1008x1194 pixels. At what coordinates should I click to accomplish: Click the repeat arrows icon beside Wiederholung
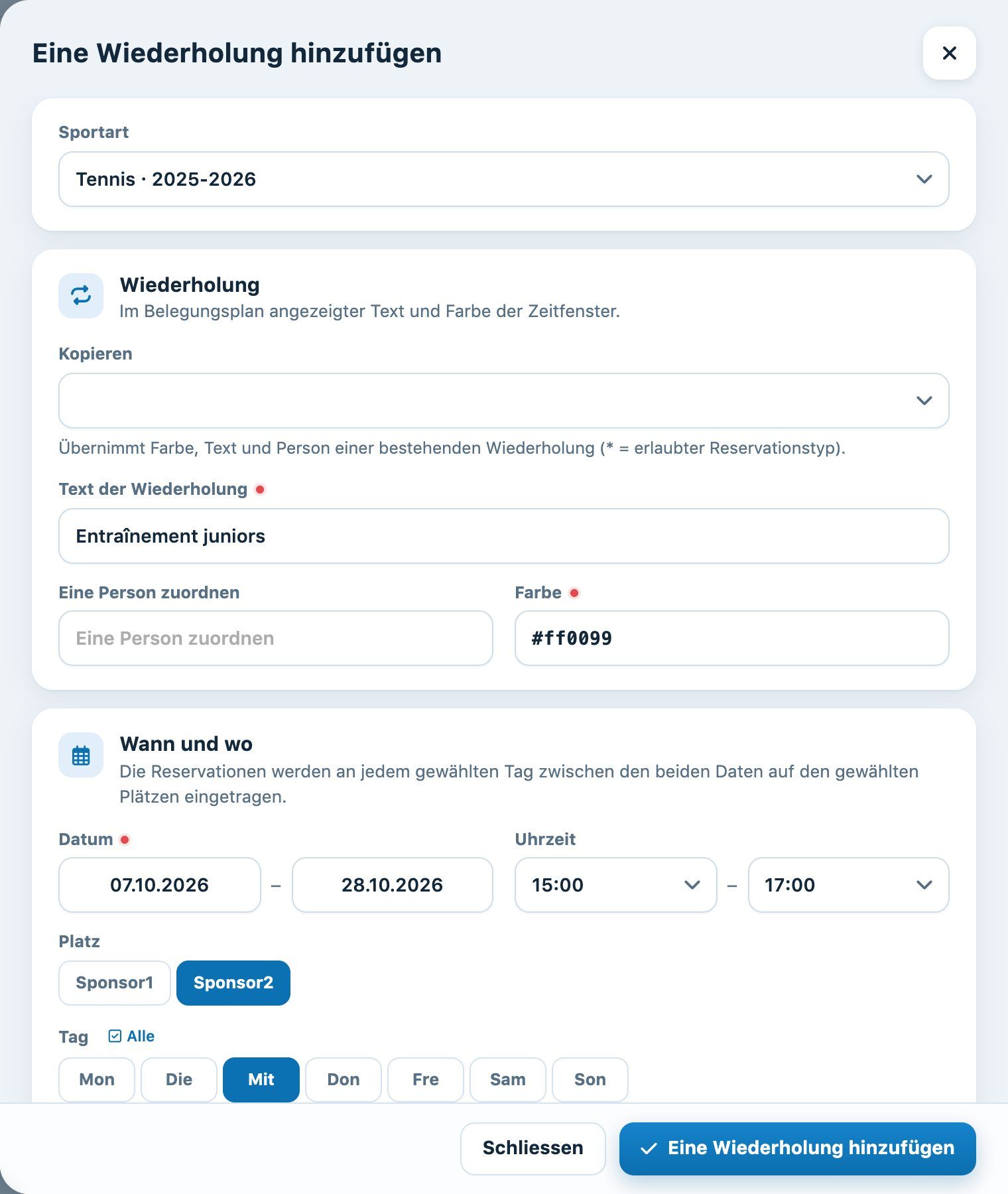81,295
